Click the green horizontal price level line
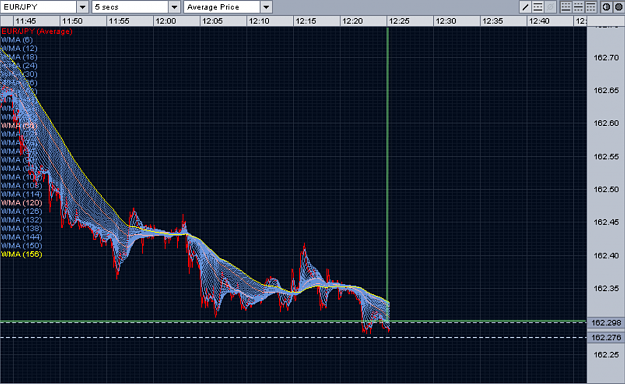 tap(293, 321)
